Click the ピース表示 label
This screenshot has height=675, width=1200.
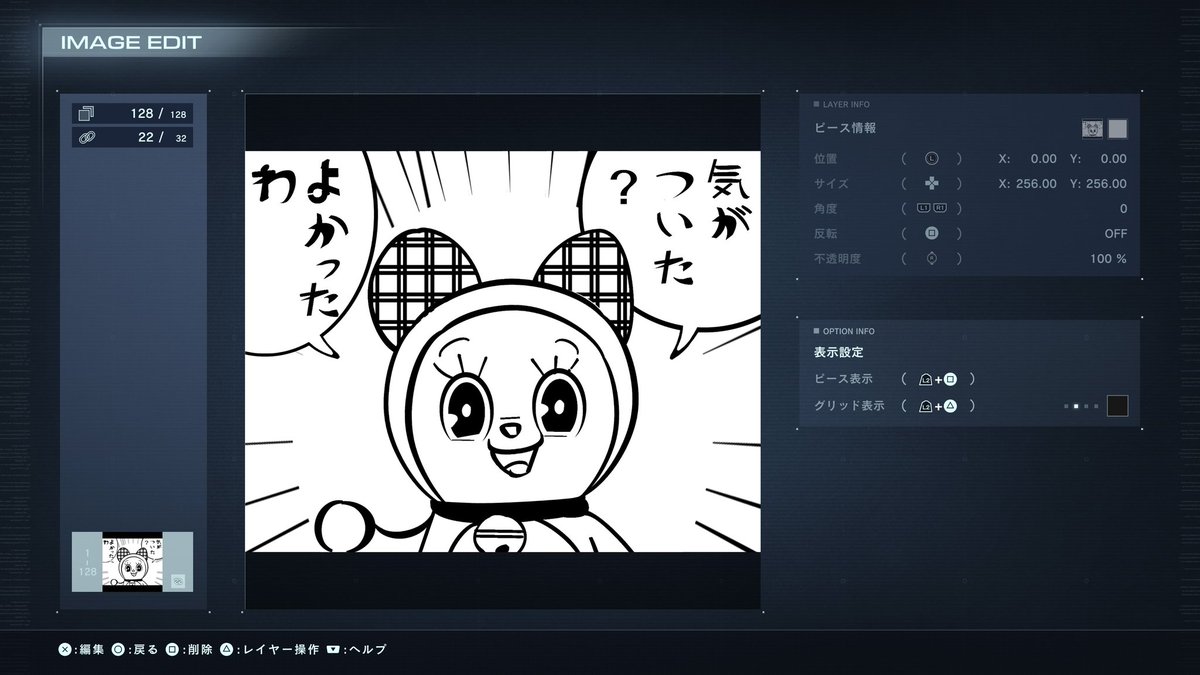[x=843, y=379]
